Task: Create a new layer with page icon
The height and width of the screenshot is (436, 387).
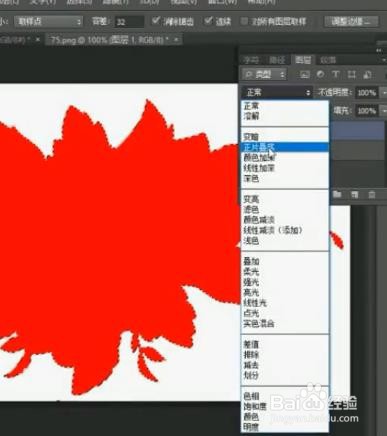Action: 355,194
